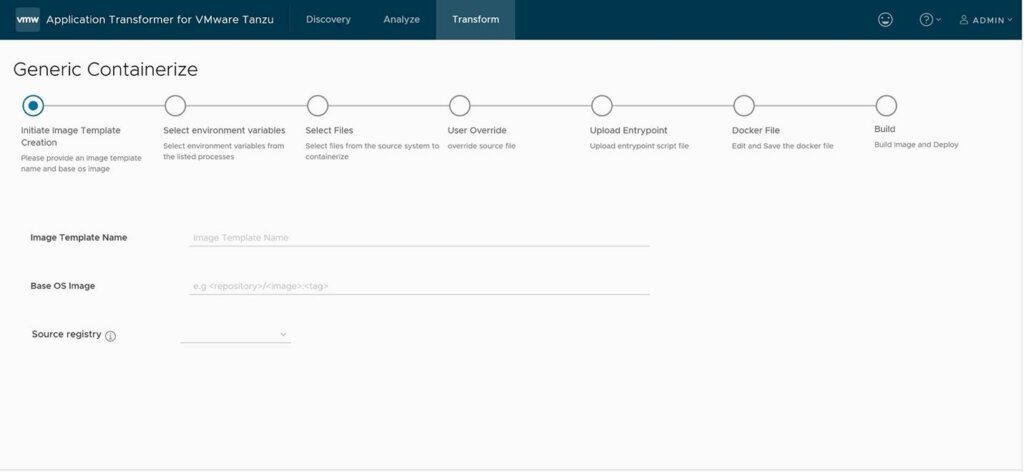Switch to the Analyze tab
Image resolution: width=1024 pixels, height=472 pixels.
402,20
